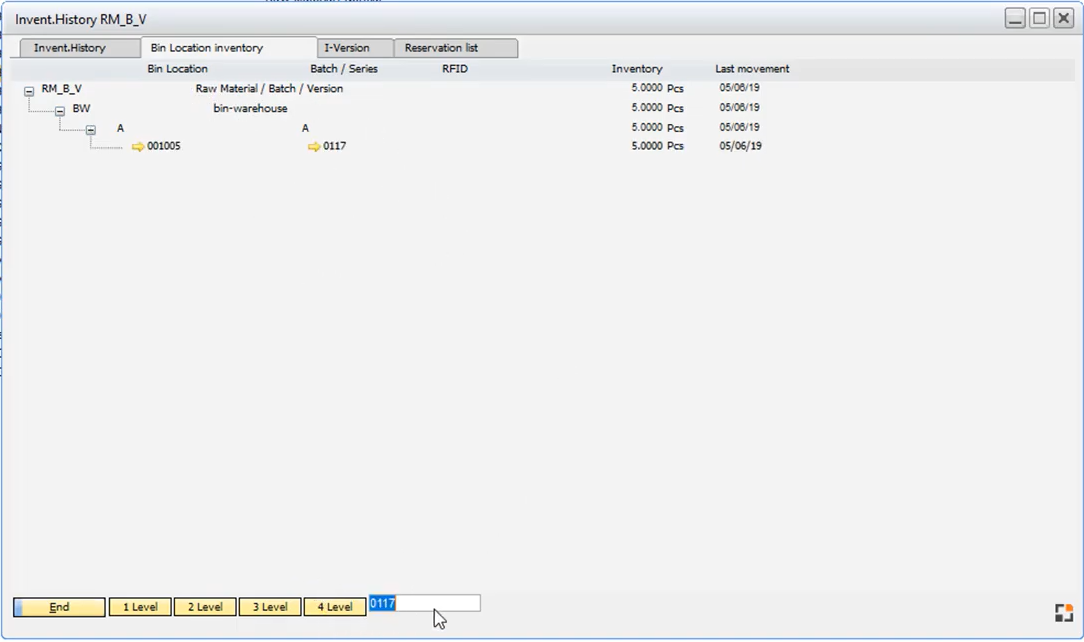The image size is (1084, 642).
Task: Click the 3 Level button
Action: click(269, 607)
